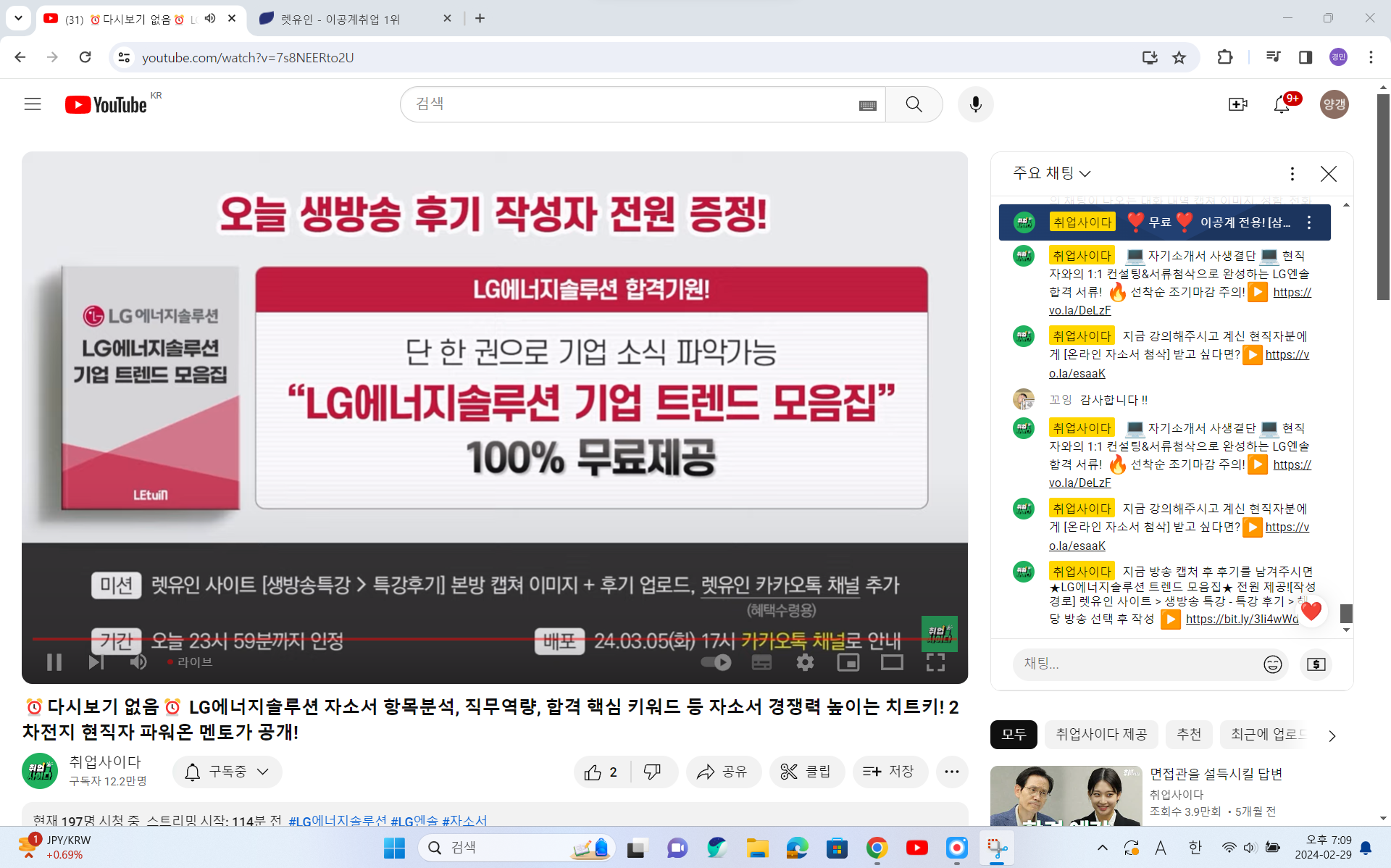Toggle Chrome side panel
This screenshot has width=1391, height=868.
(x=1305, y=57)
